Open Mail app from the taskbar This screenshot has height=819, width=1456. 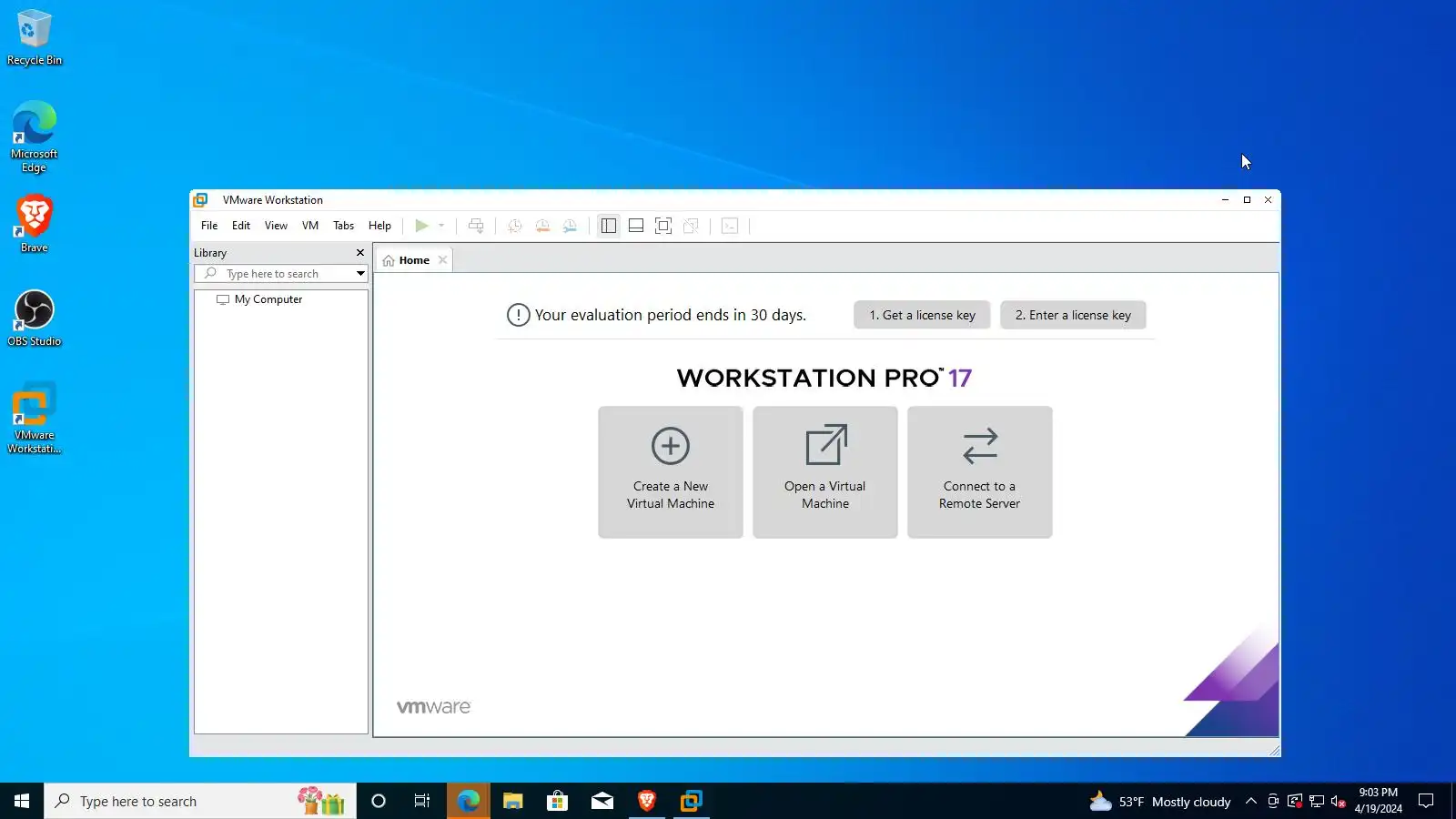(602, 801)
